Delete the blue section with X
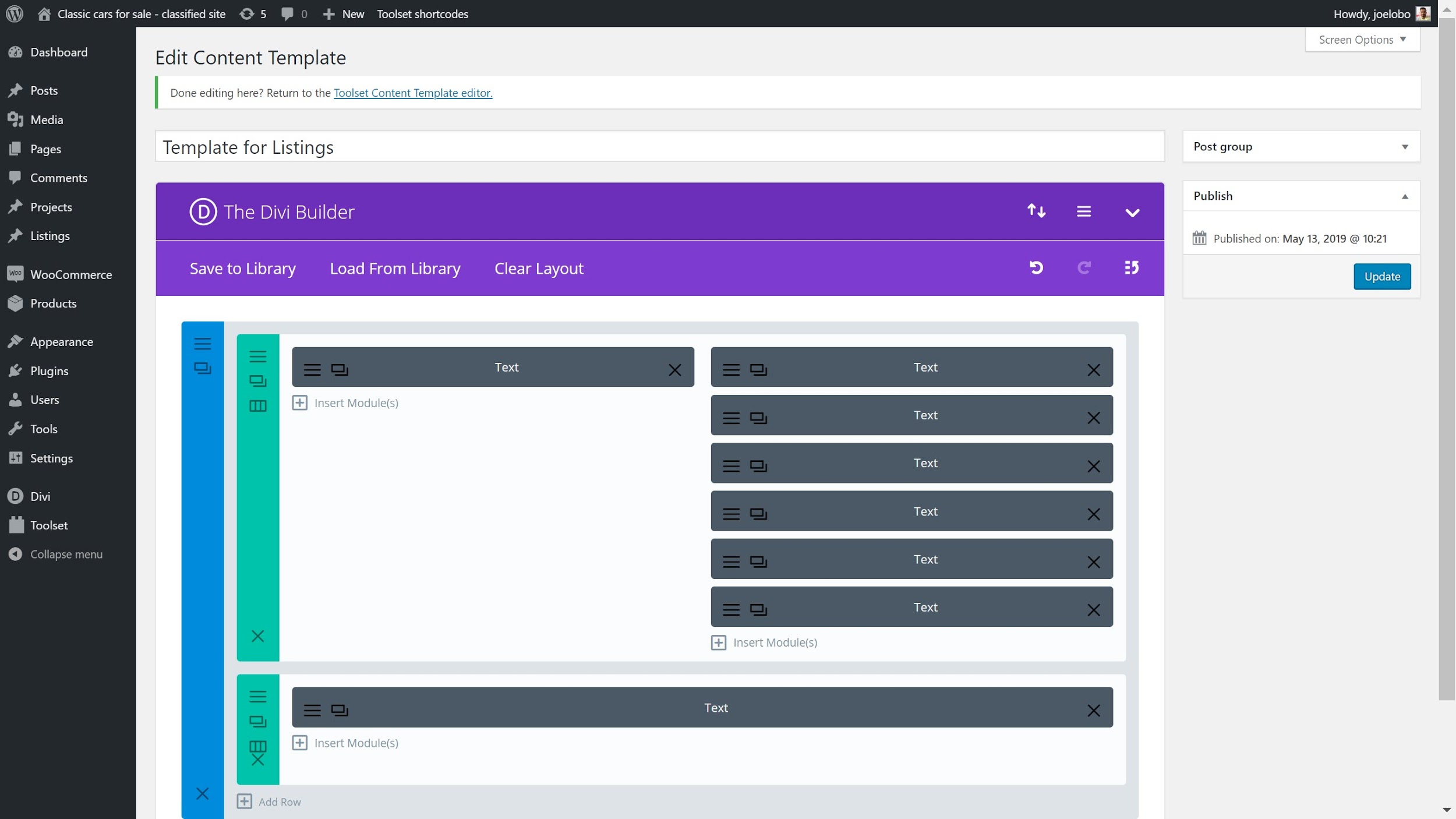 point(202,793)
